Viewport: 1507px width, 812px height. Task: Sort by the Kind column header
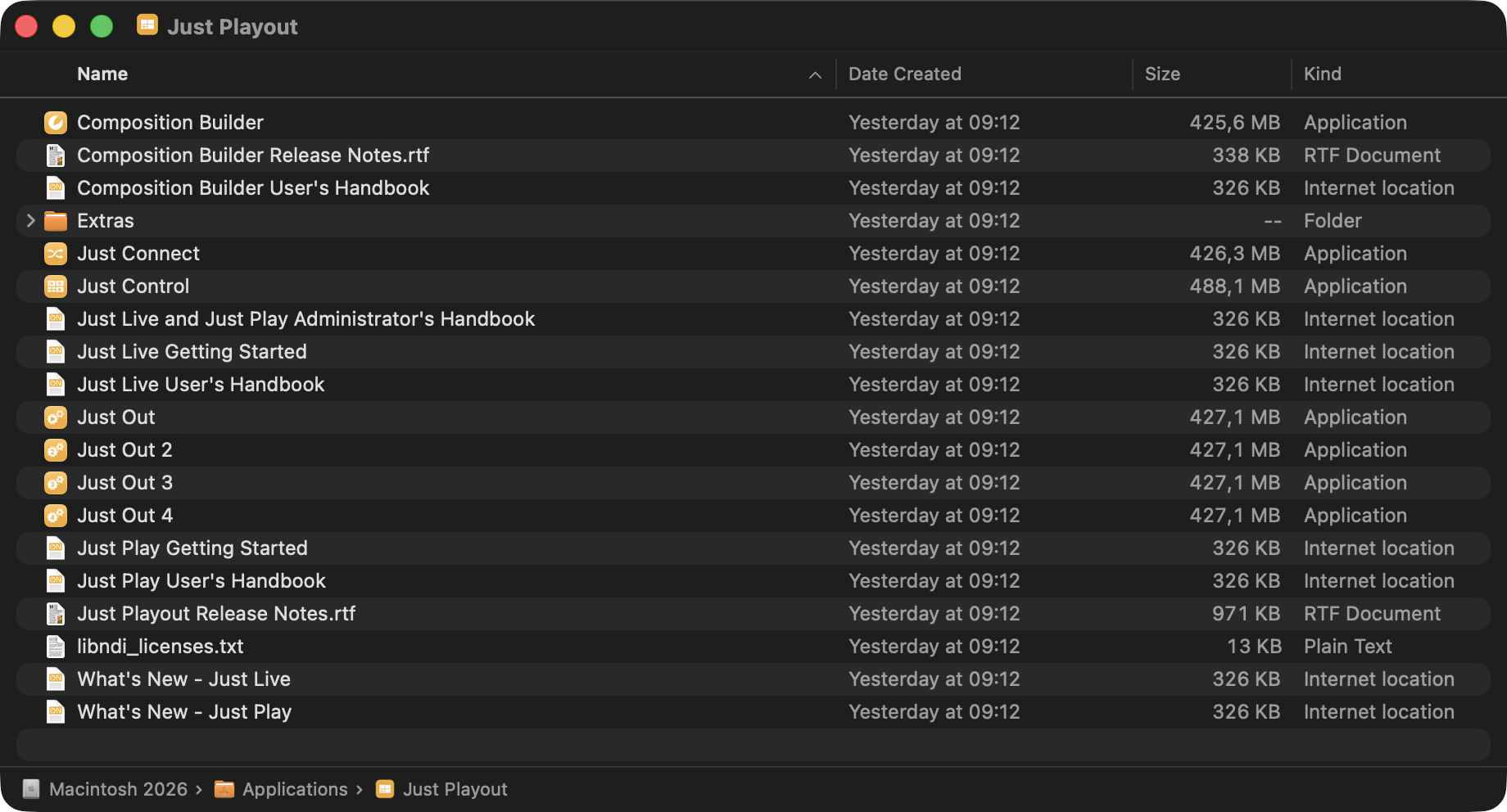click(x=1323, y=74)
